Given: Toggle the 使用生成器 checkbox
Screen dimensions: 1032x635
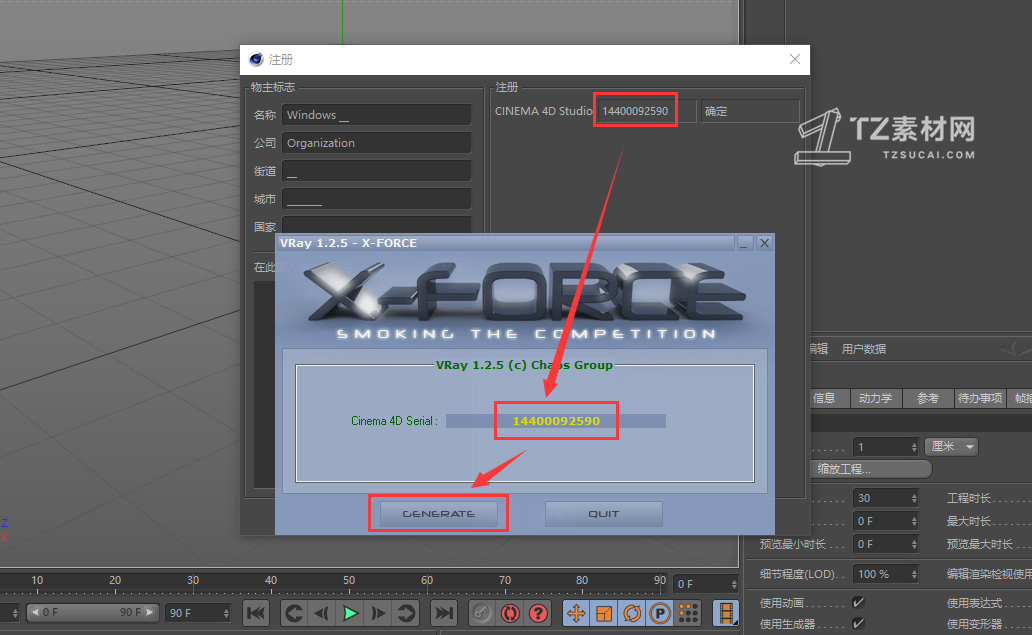Looking at the screenshot, I should click(x=858, y=622).
